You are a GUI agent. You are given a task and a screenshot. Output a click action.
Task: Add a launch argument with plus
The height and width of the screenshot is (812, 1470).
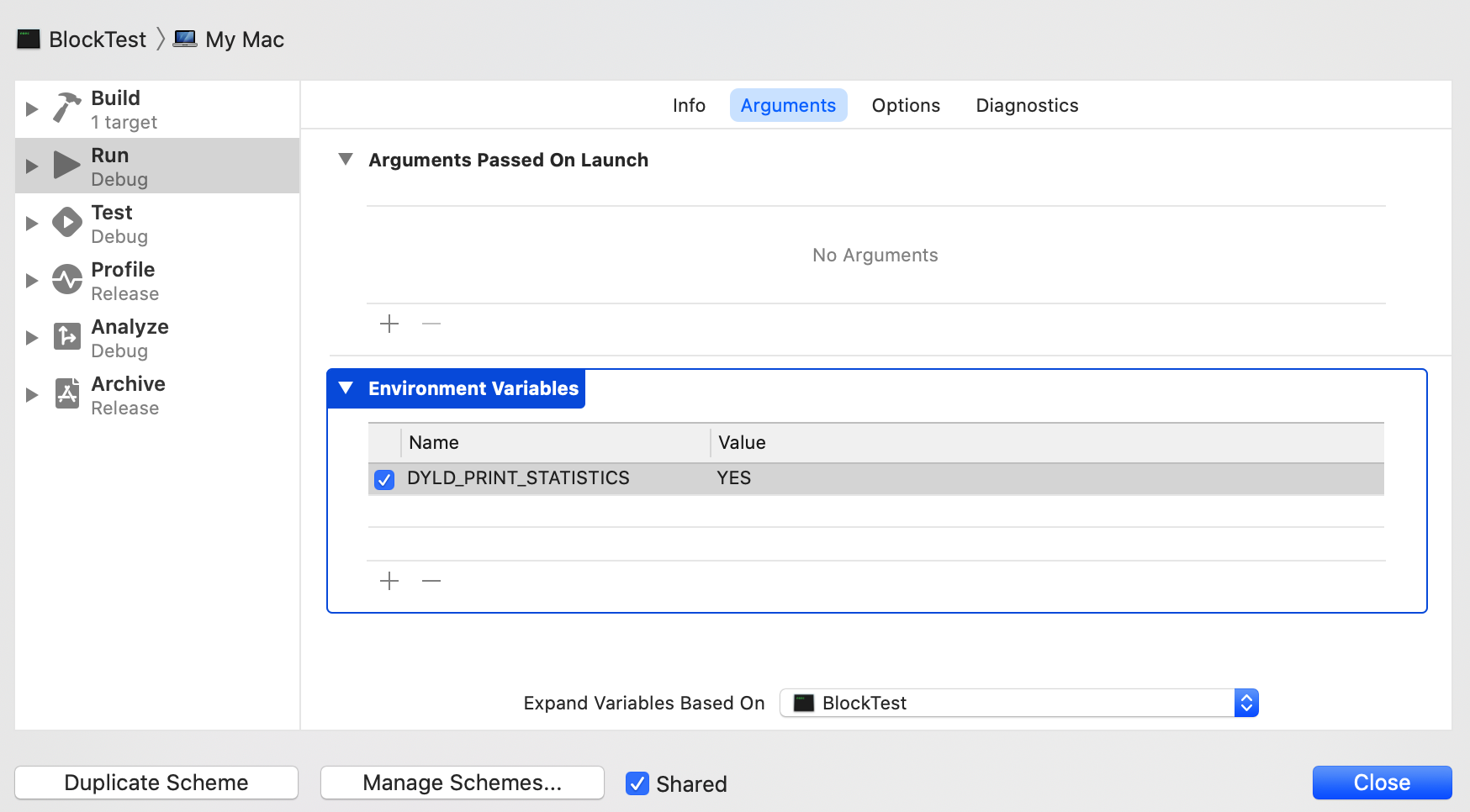click(x=389, y=324)
